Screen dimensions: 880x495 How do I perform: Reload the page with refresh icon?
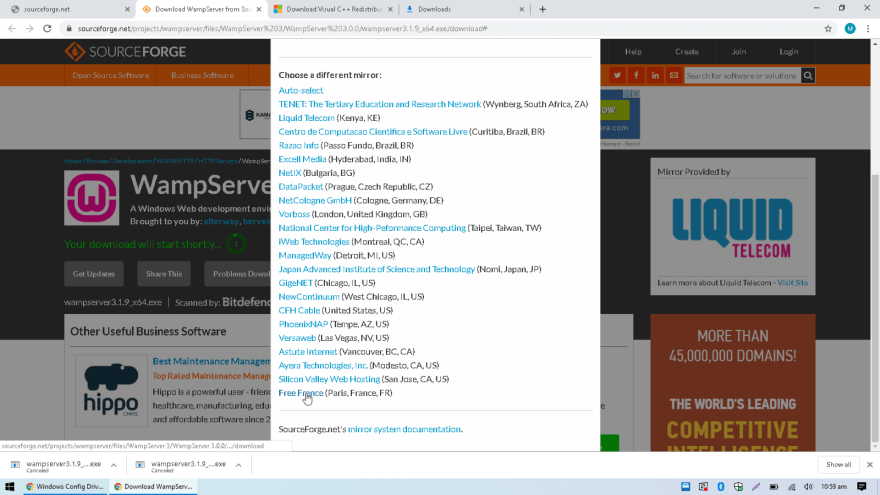coord(47,29)
